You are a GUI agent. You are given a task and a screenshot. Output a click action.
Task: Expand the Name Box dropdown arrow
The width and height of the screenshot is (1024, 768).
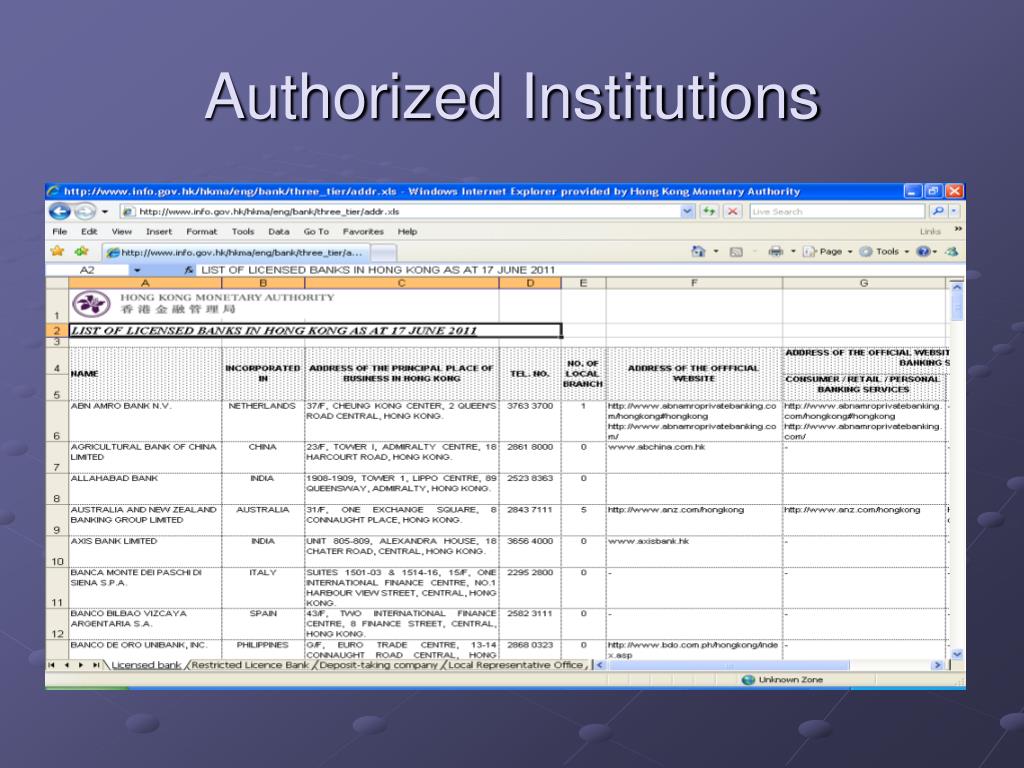(137, 270)
